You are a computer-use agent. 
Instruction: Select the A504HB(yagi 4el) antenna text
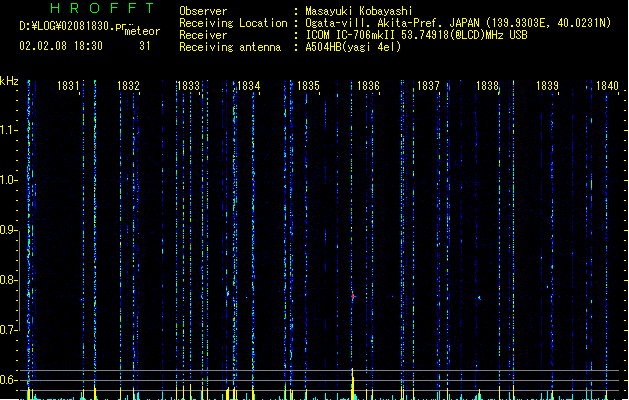pyautogui.click(x=353, y=47)
